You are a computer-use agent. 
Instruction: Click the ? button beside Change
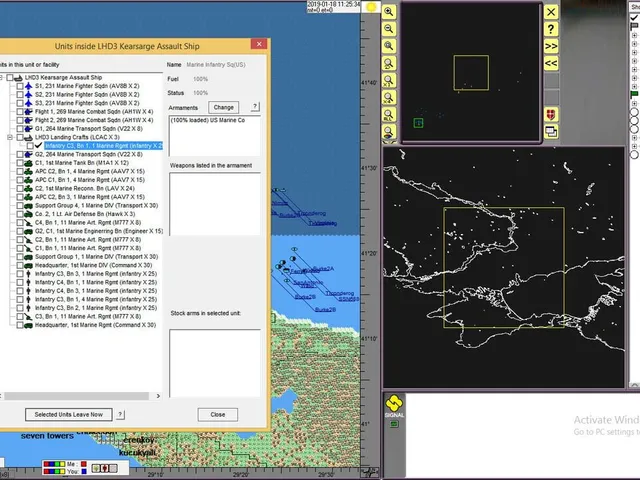pyautogui.click(x=255, y=107)
